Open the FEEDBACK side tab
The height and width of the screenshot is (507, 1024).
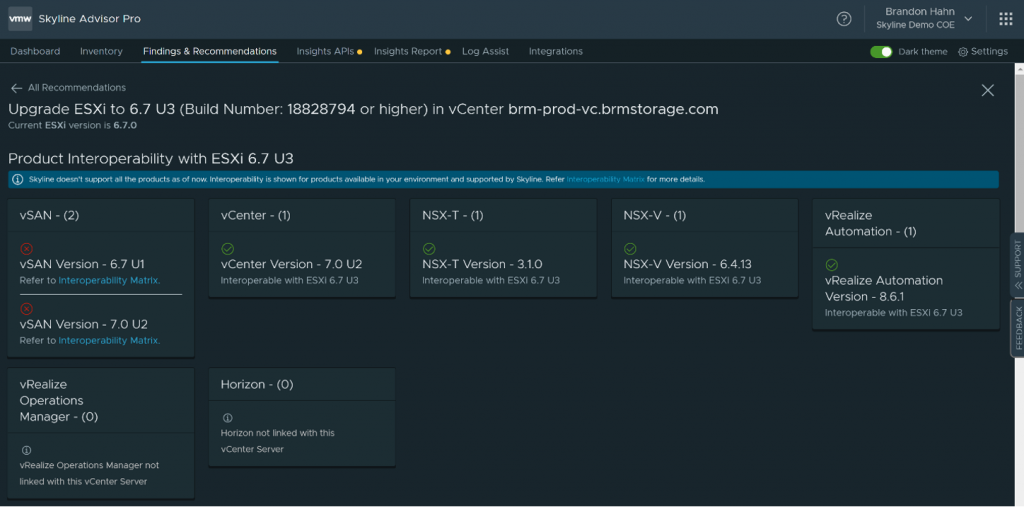click(x=1017, y=327)
